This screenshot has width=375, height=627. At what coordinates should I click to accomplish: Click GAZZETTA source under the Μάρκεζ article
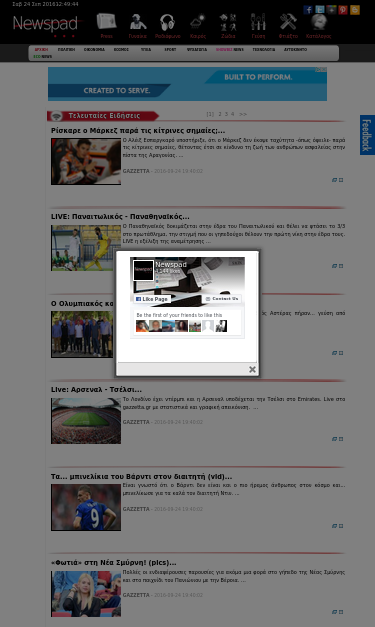(136, 171)
